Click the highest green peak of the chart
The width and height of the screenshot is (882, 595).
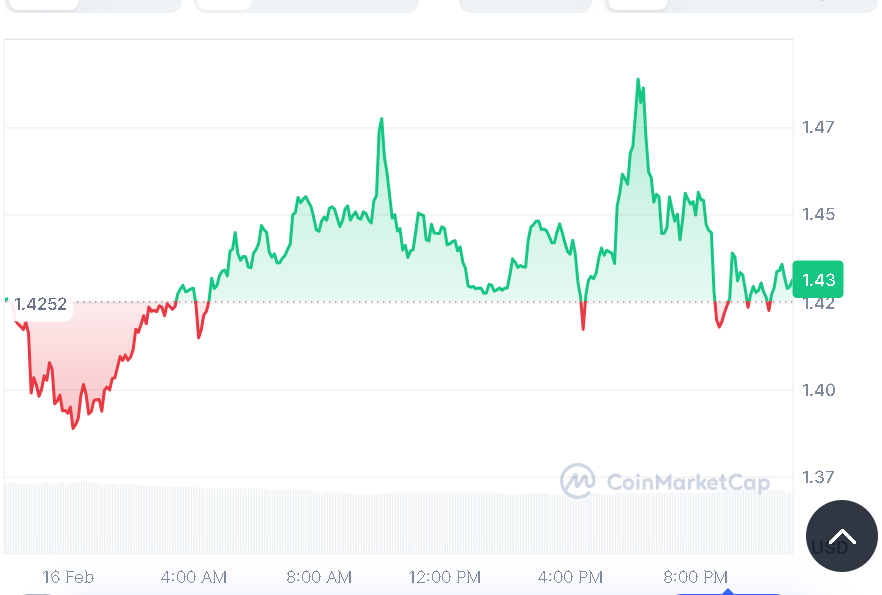click(x=638, y=80)
